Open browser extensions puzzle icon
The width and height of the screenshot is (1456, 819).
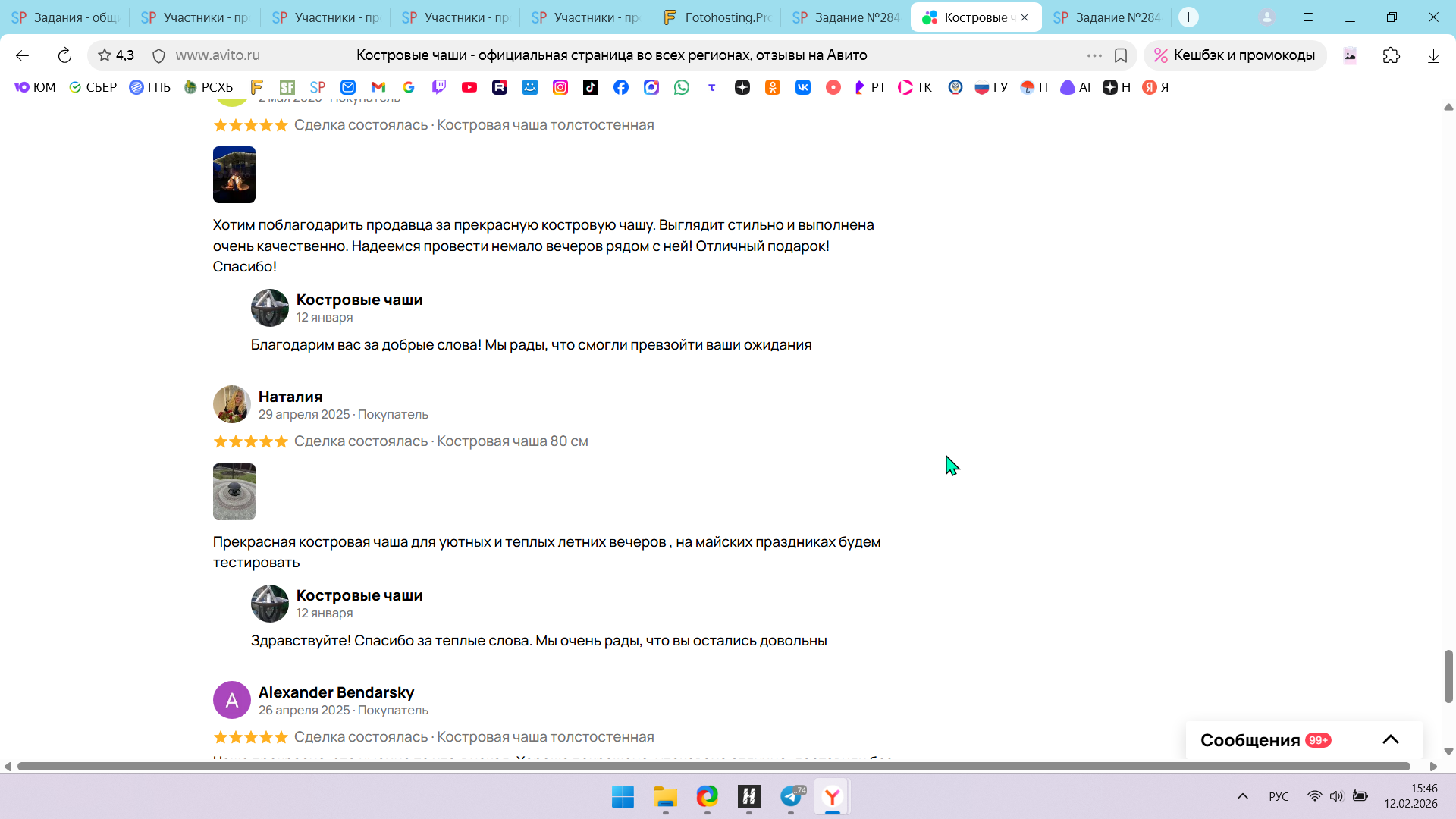click(1392, 55)
